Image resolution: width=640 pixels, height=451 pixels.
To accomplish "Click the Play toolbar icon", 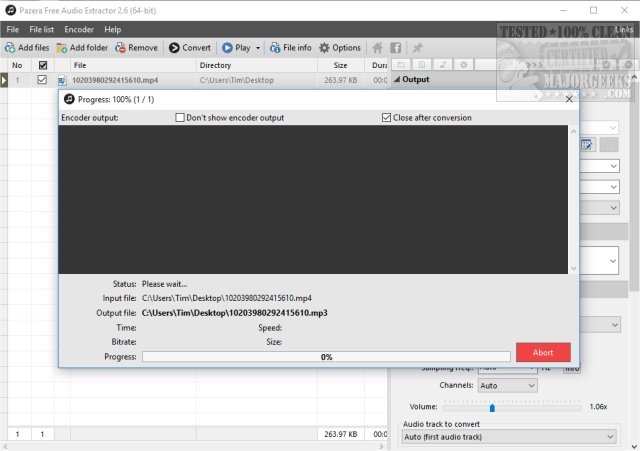I will click(227, 48).
